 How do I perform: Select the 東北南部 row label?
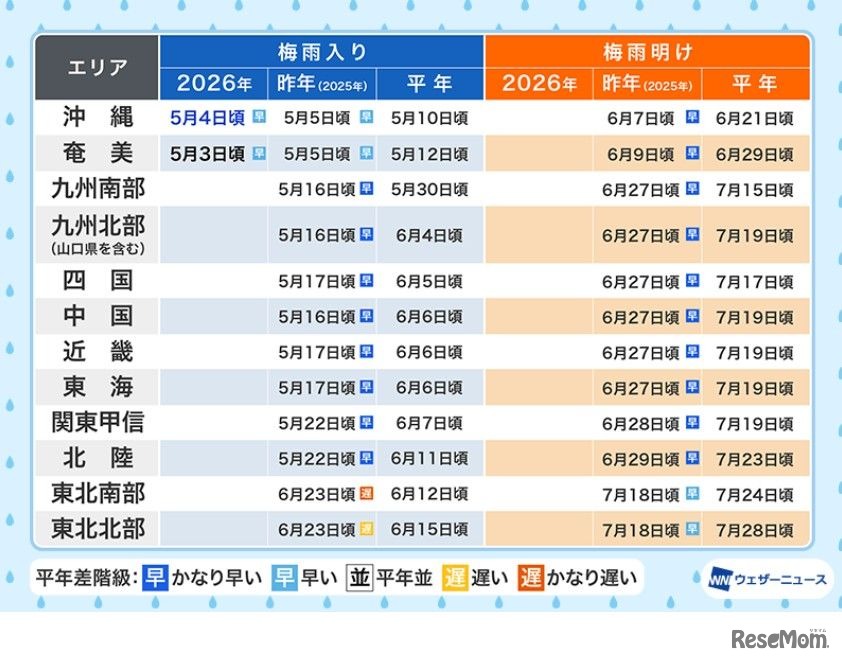[97, 493]
